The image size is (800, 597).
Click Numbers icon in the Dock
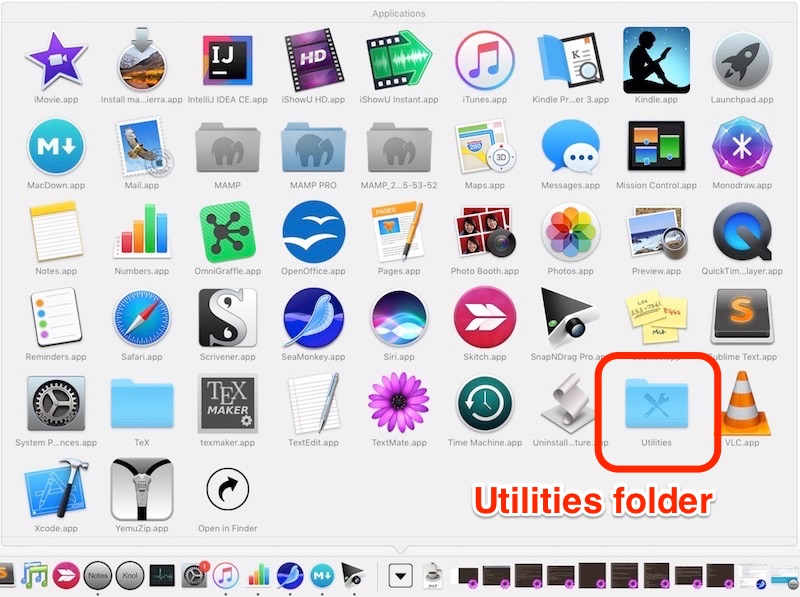[259, 576]
